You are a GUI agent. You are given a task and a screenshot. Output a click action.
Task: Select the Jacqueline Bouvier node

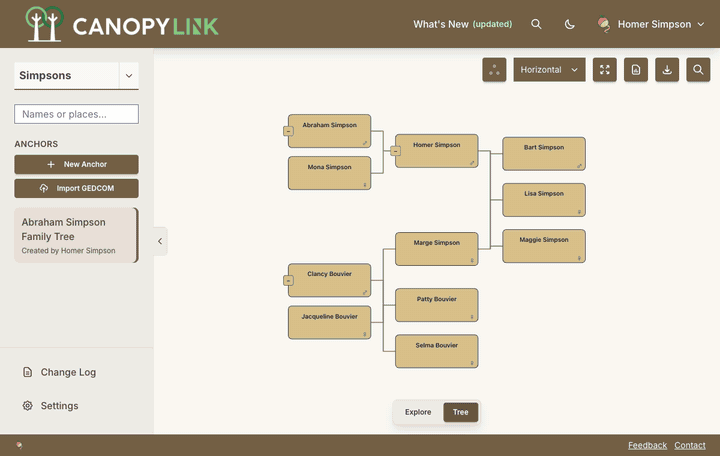click(x=330, y=322)
